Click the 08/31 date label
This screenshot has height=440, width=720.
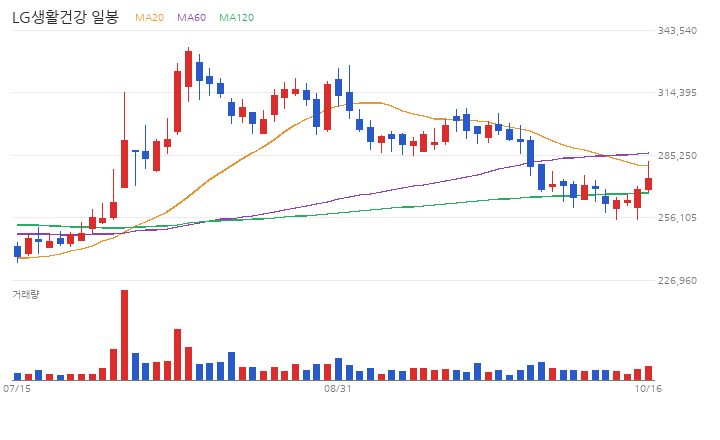[x=338, y=389]
